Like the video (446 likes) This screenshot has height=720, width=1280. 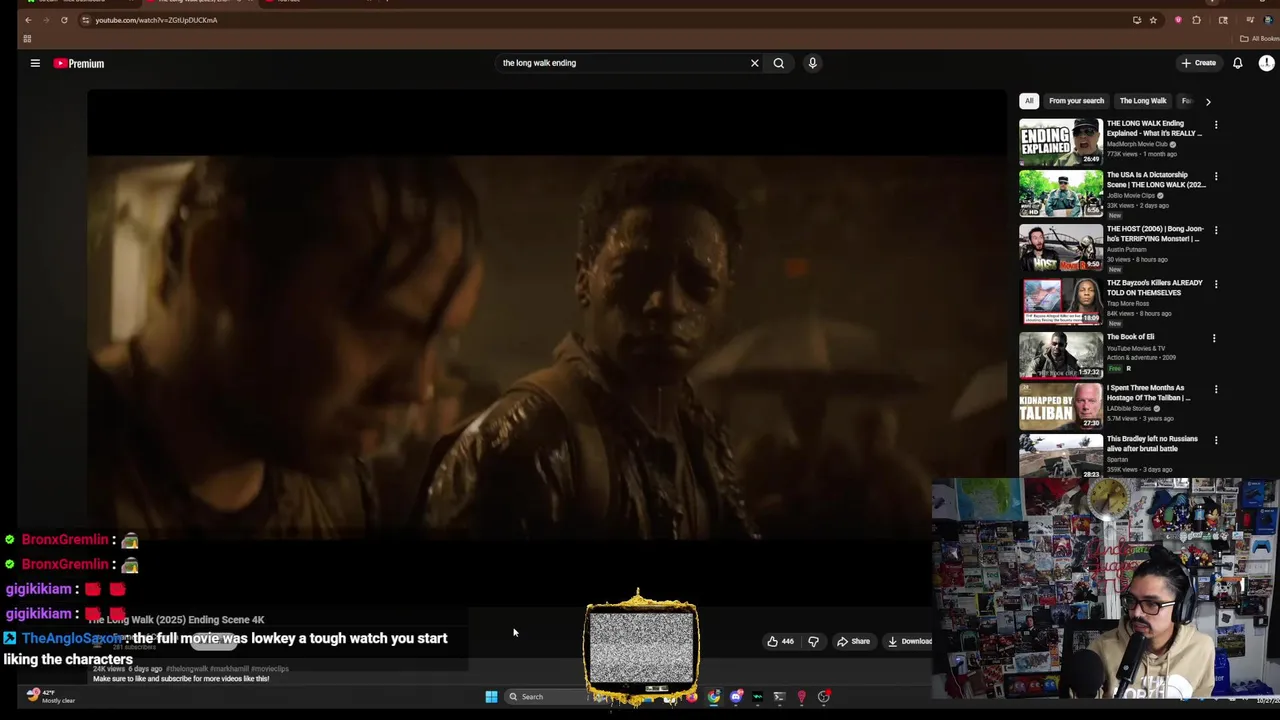(x=781, y=642)
